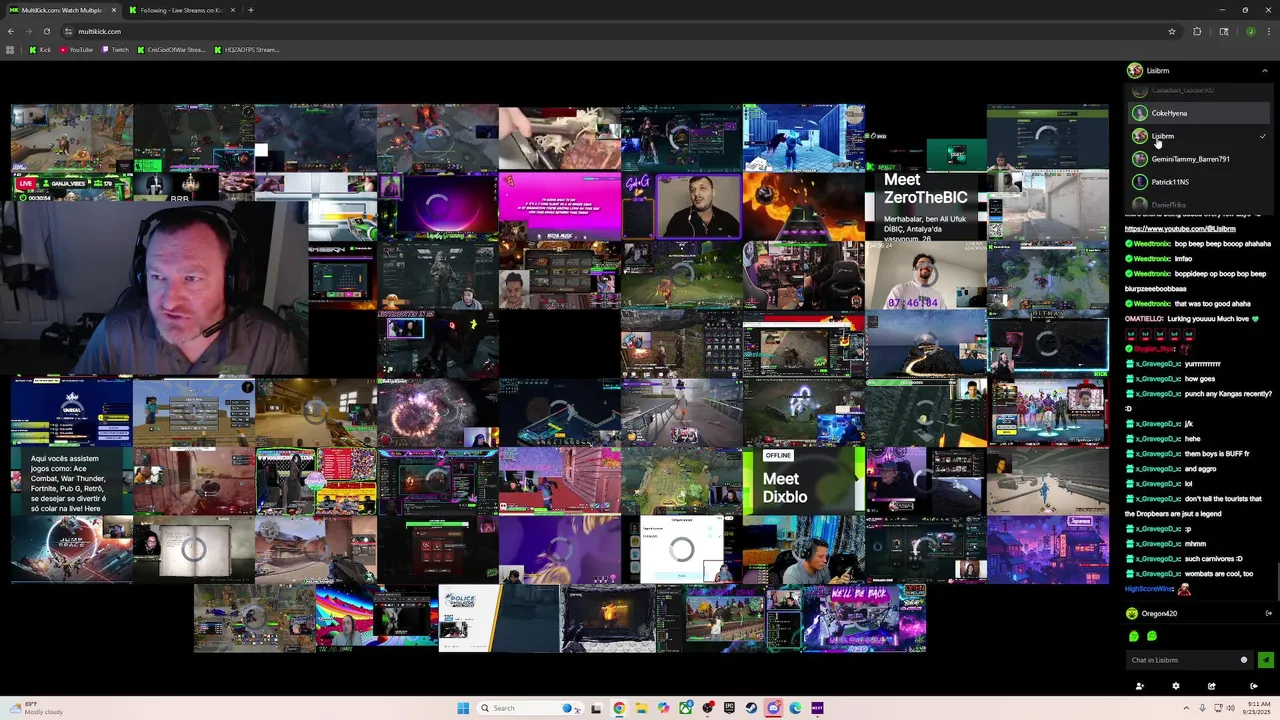Open the CrisGodOfWar Stream bookmark
Viewport: 1280px width, 720px height.
click(x=170, y=50)
